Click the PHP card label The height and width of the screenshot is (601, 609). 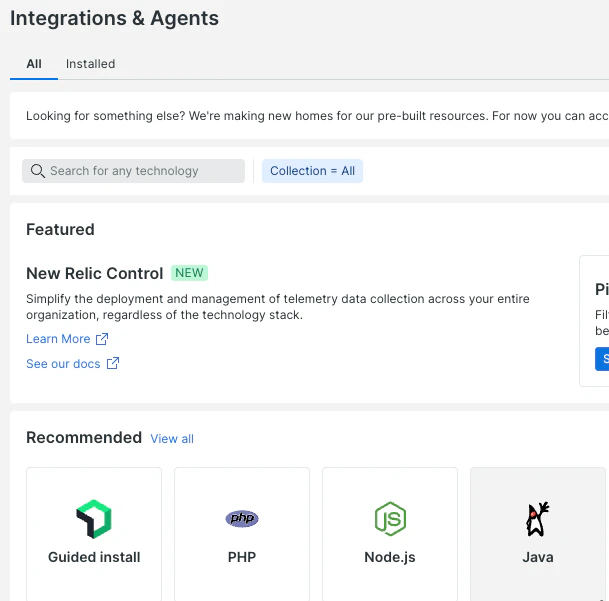[242, 557]
